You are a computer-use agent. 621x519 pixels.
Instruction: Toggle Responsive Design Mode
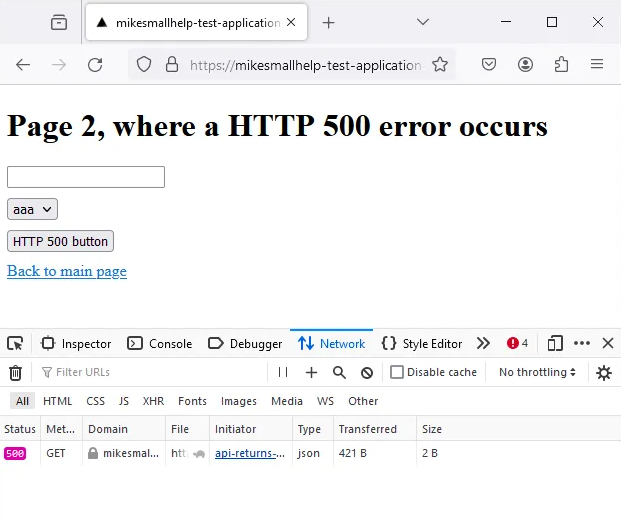click(555, 343)
